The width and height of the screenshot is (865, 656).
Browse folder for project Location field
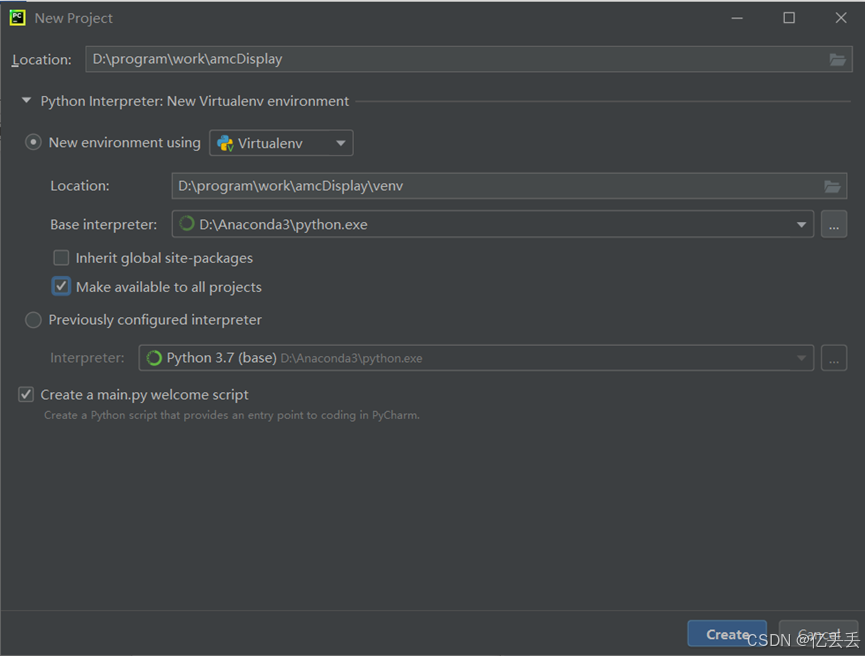click(837, 60)
